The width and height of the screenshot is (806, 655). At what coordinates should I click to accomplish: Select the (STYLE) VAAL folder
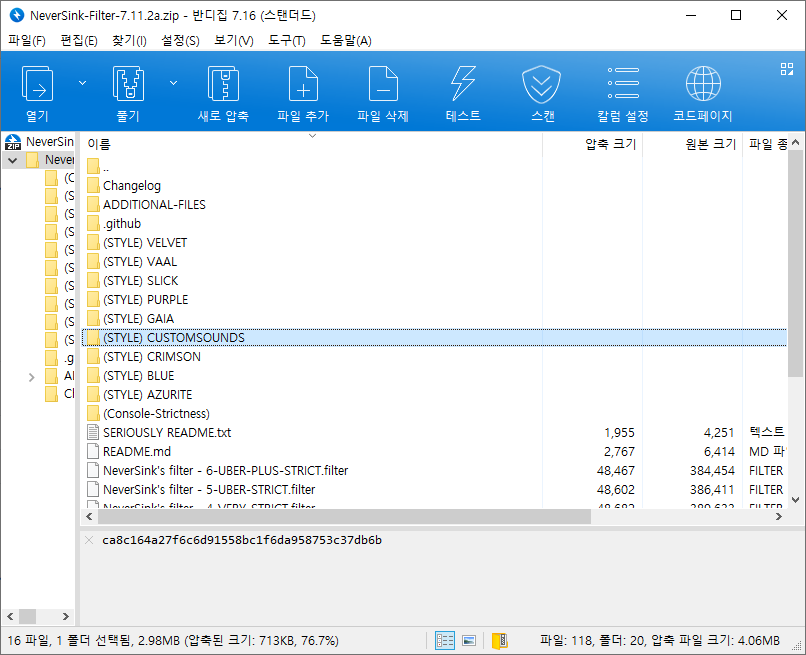click(434, 262)
